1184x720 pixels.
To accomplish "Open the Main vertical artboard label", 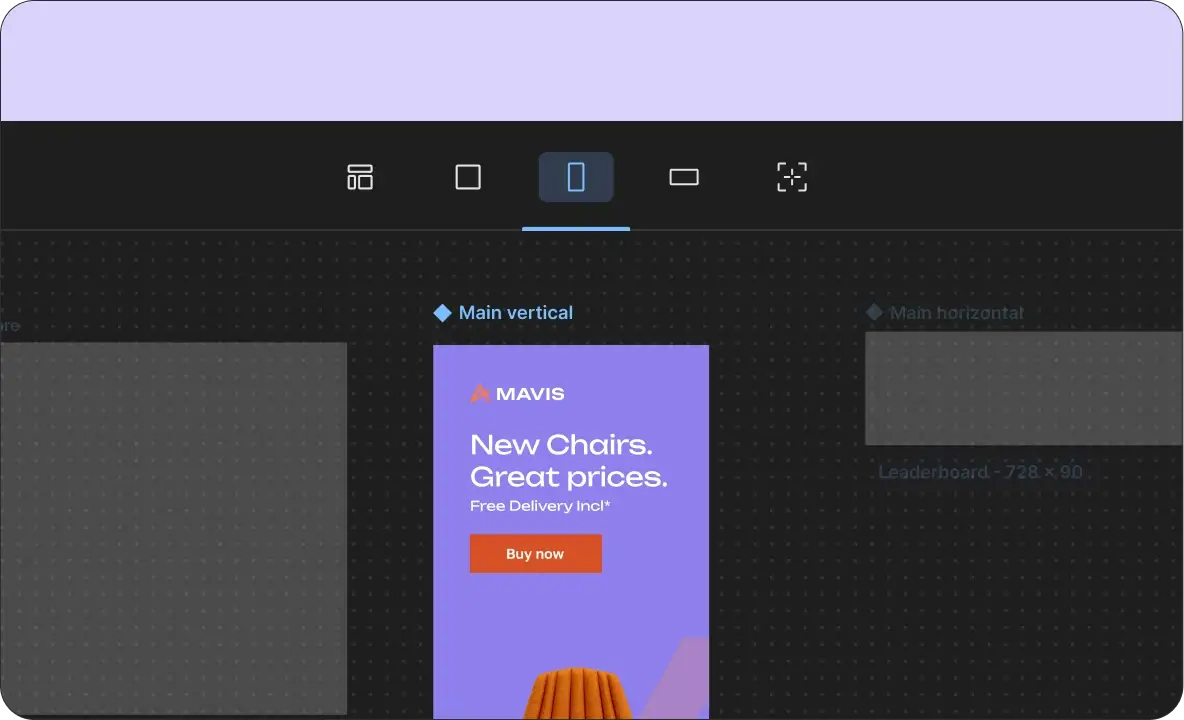I will [515, 312].
